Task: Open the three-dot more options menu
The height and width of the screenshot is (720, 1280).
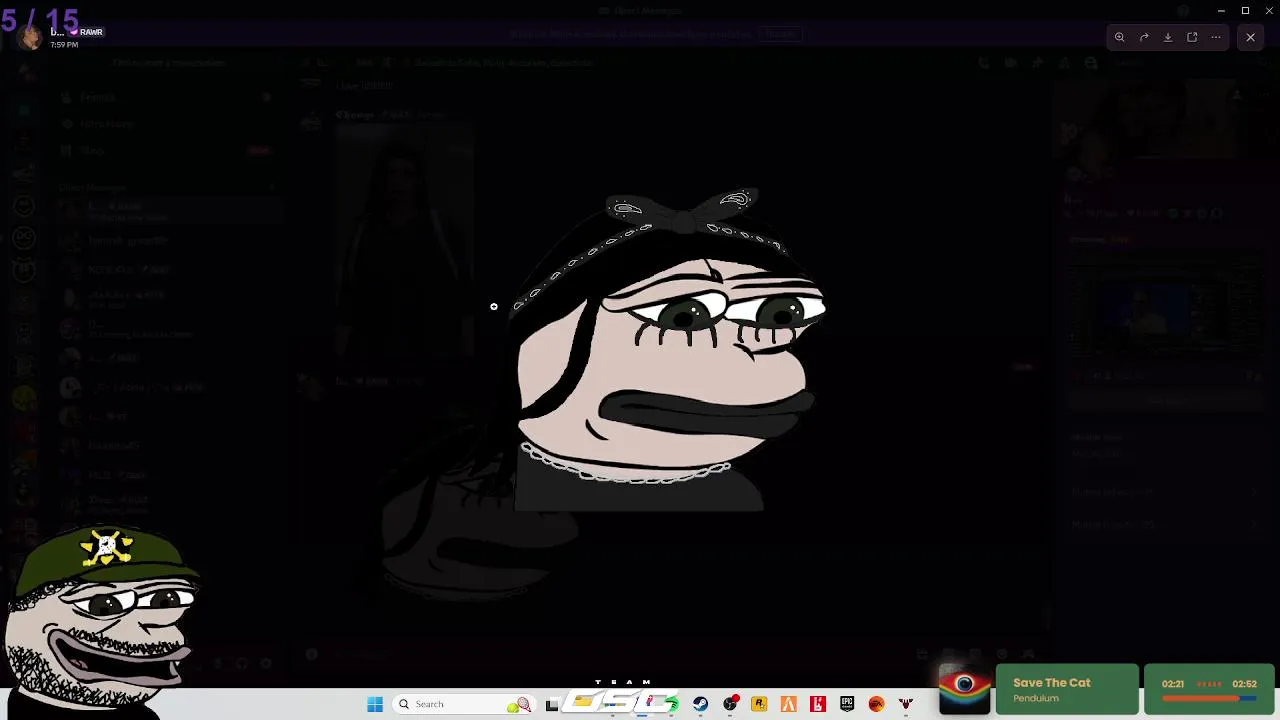Action: [1216, 37]
